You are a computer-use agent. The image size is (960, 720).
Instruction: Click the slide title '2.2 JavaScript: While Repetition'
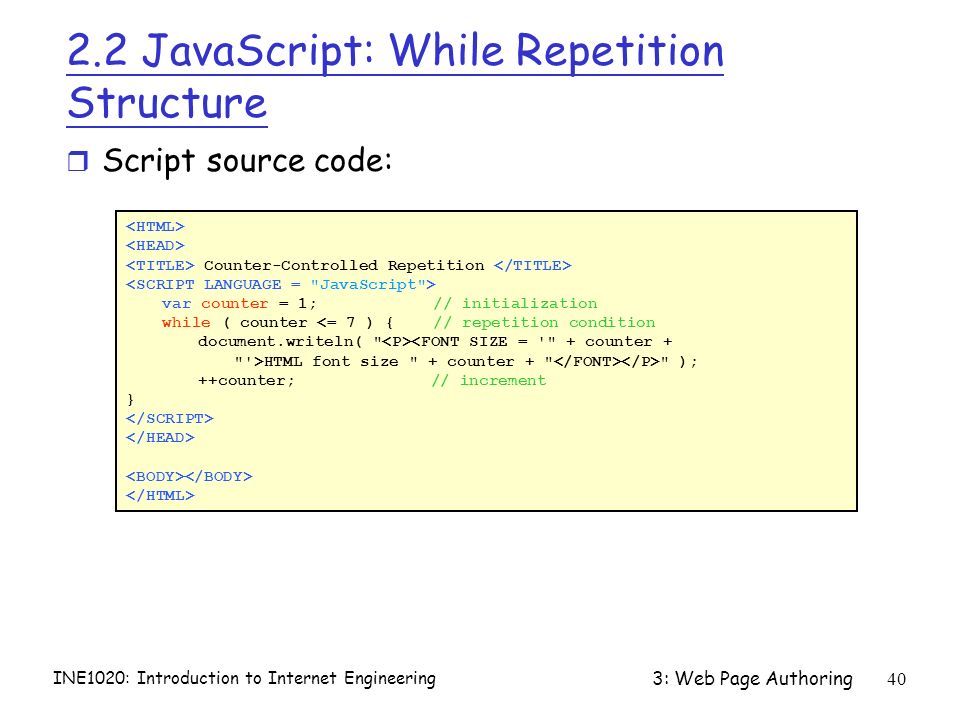pos(396,51)
